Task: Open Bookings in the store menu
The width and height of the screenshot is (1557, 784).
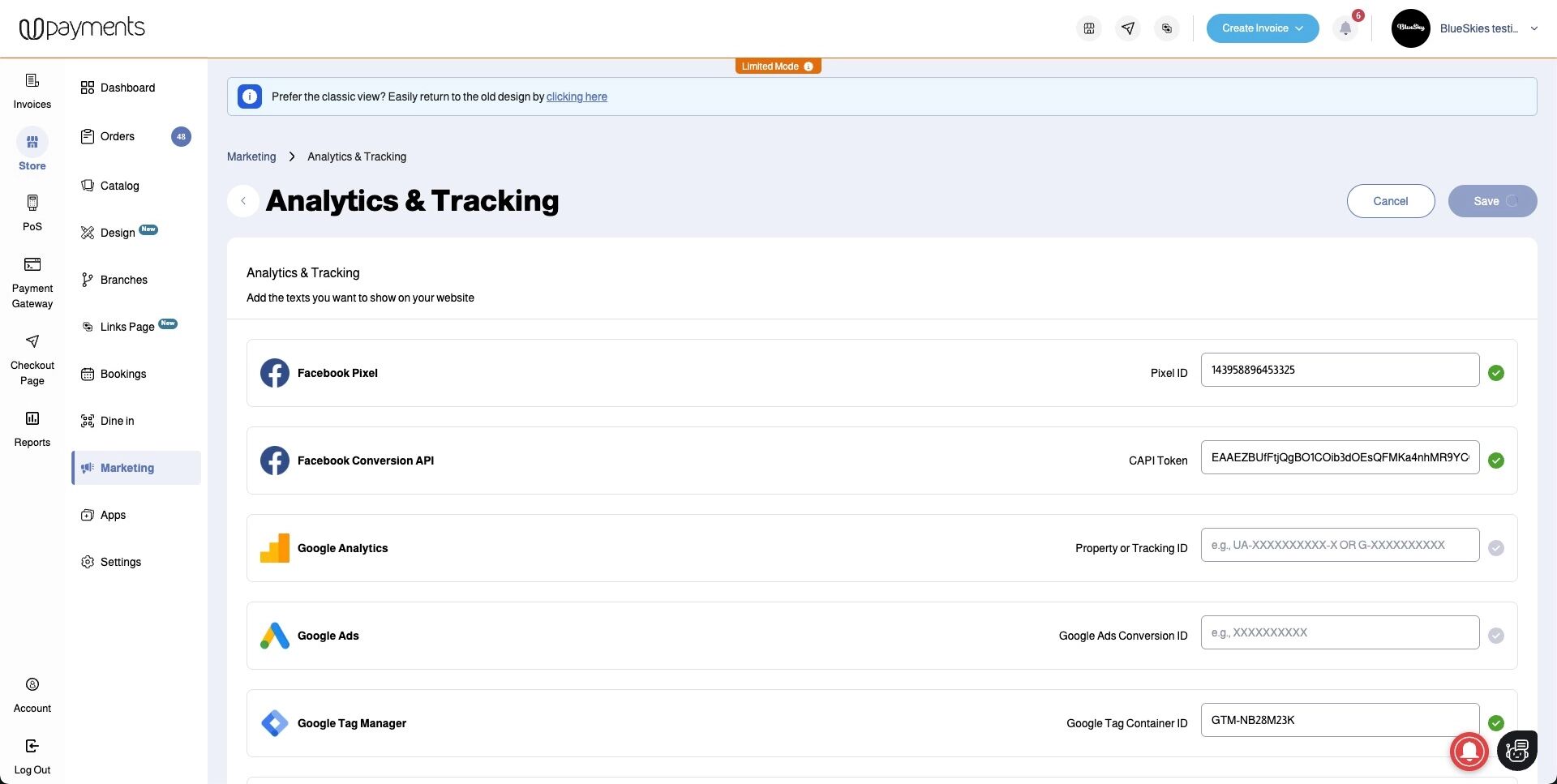Action: [135, 374]
